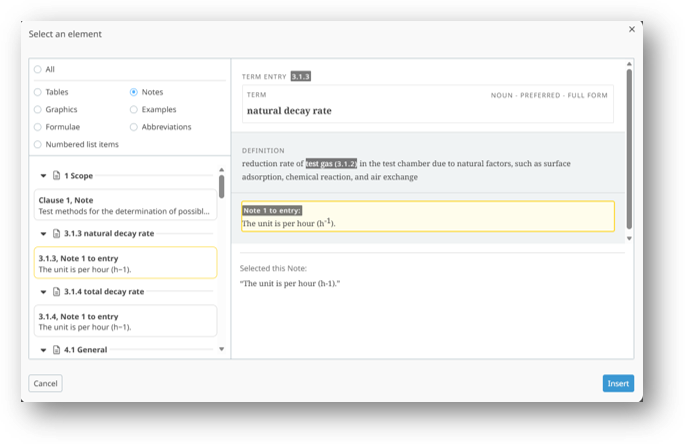Click the preview pane scrollbar thumb

[x=629, y=149]
